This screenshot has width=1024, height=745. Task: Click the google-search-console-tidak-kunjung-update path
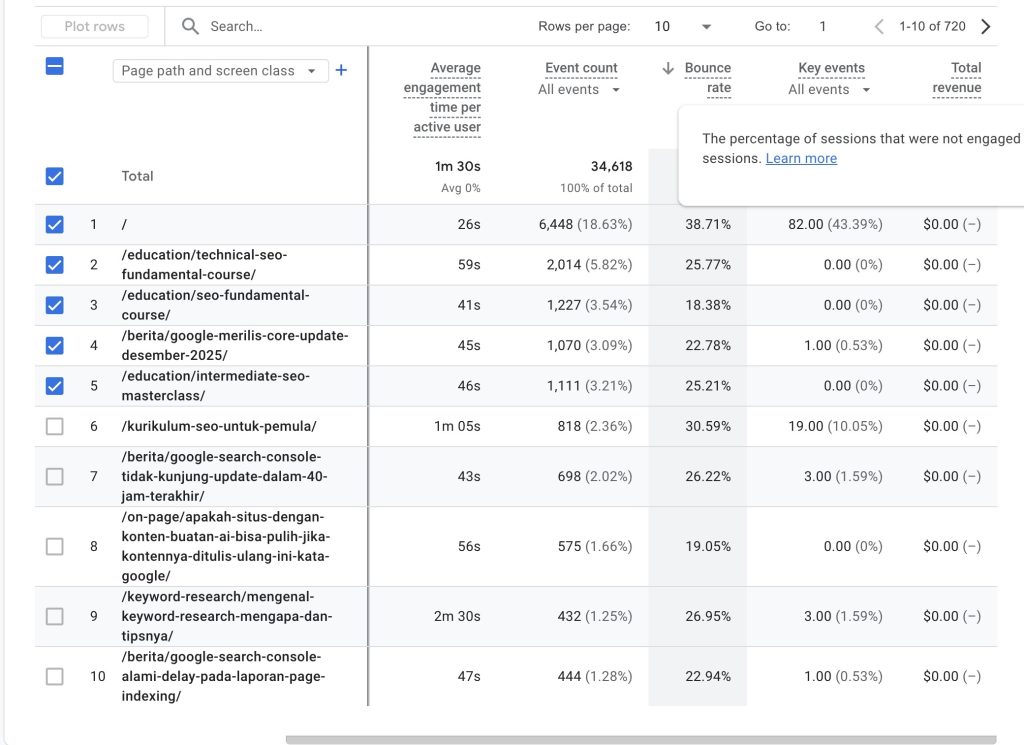click(224, 477)
